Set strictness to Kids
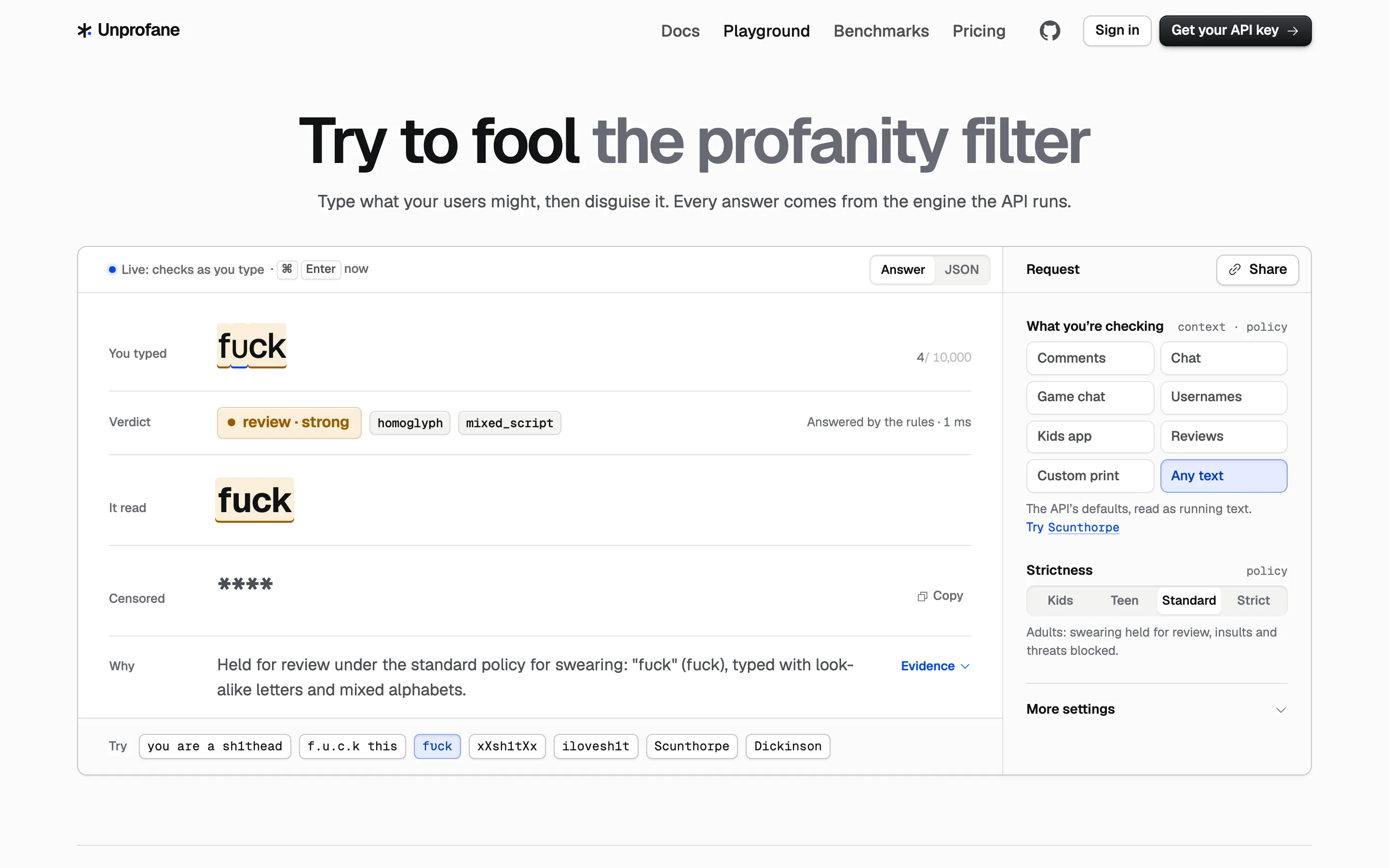 click(x=1060, y=600)
